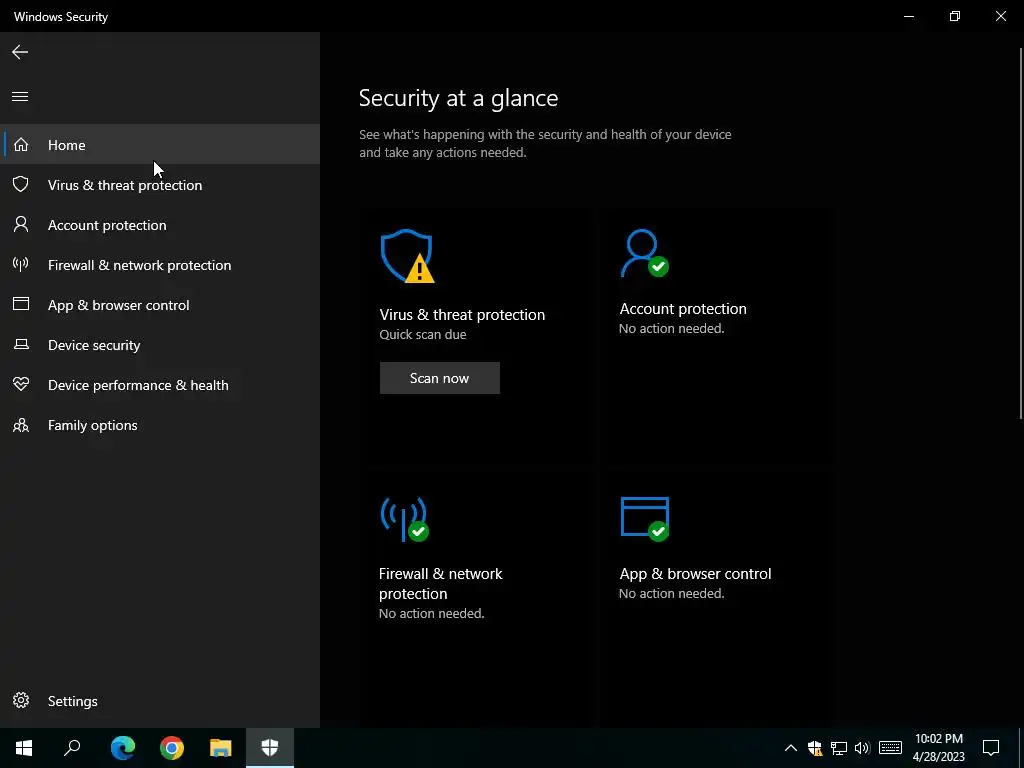The width and height of the screenshot is (1024, 768).
Task: Open the notification center icon
Action: 991,748
